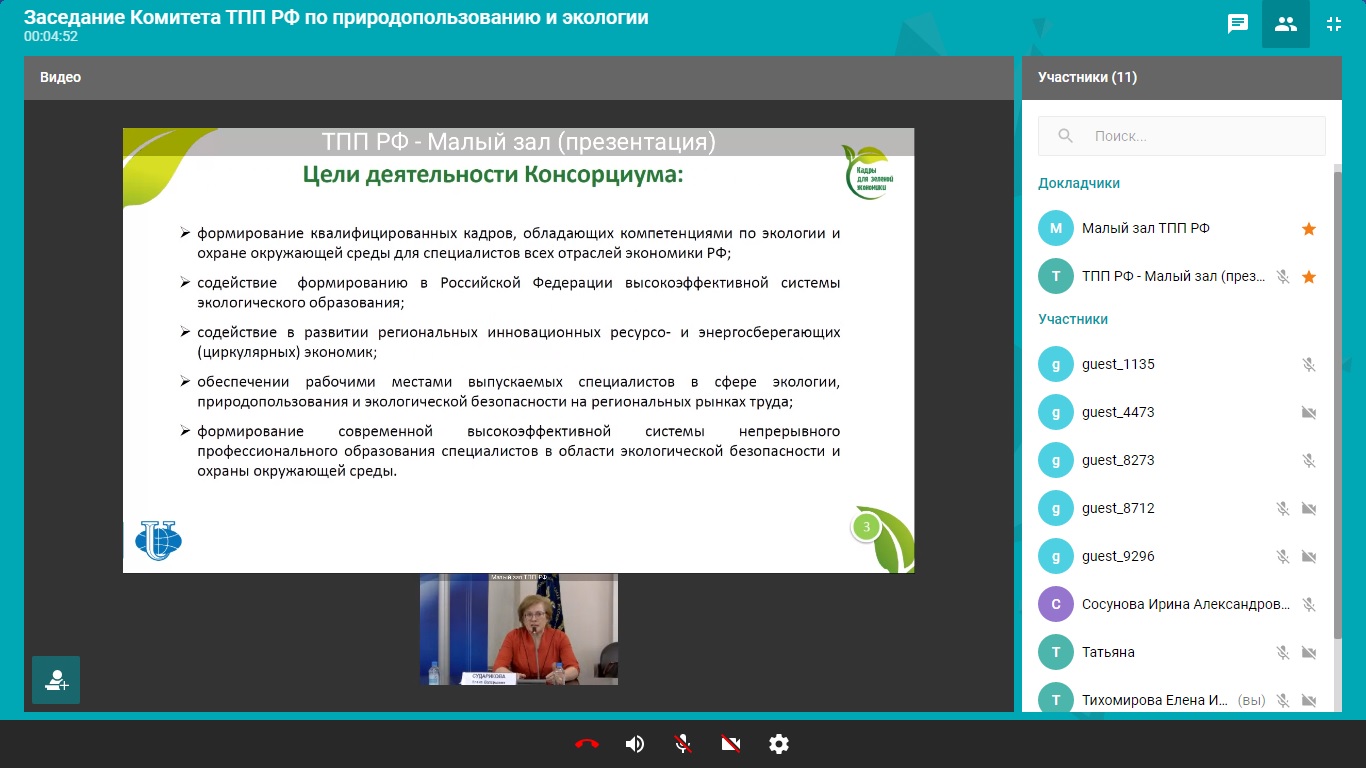The width and height of the screenshot is (1366, 768).
Task: Hang up the call
Action: pyautogui.click(x=587, y=744)
